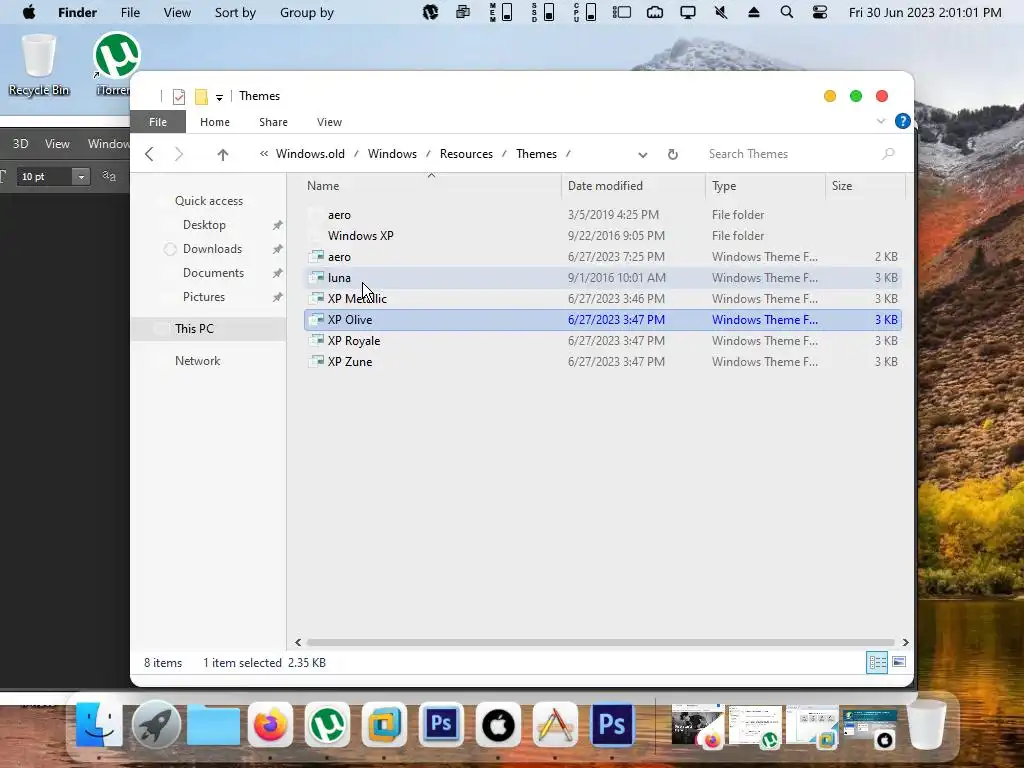The height and width of the screenshot is (768, 1024).
Task: Open Documents in navigation pane
Action: [214, 273]
